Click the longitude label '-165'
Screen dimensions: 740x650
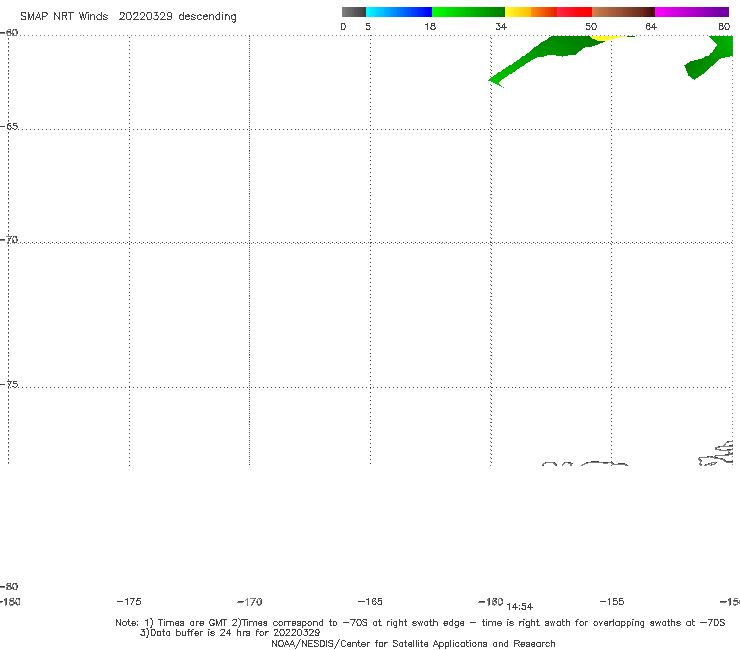pyautogui.click(x=370, y=601)
